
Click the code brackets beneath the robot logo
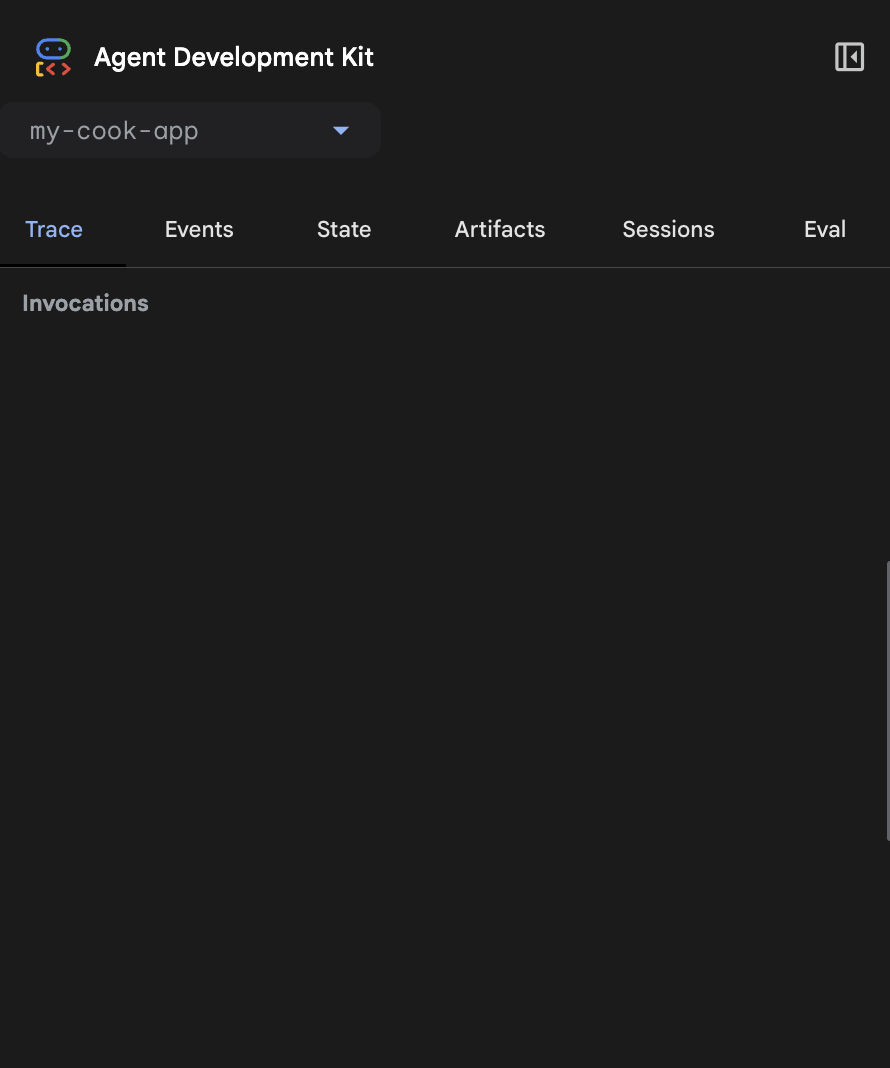click(x=53, y=70)
